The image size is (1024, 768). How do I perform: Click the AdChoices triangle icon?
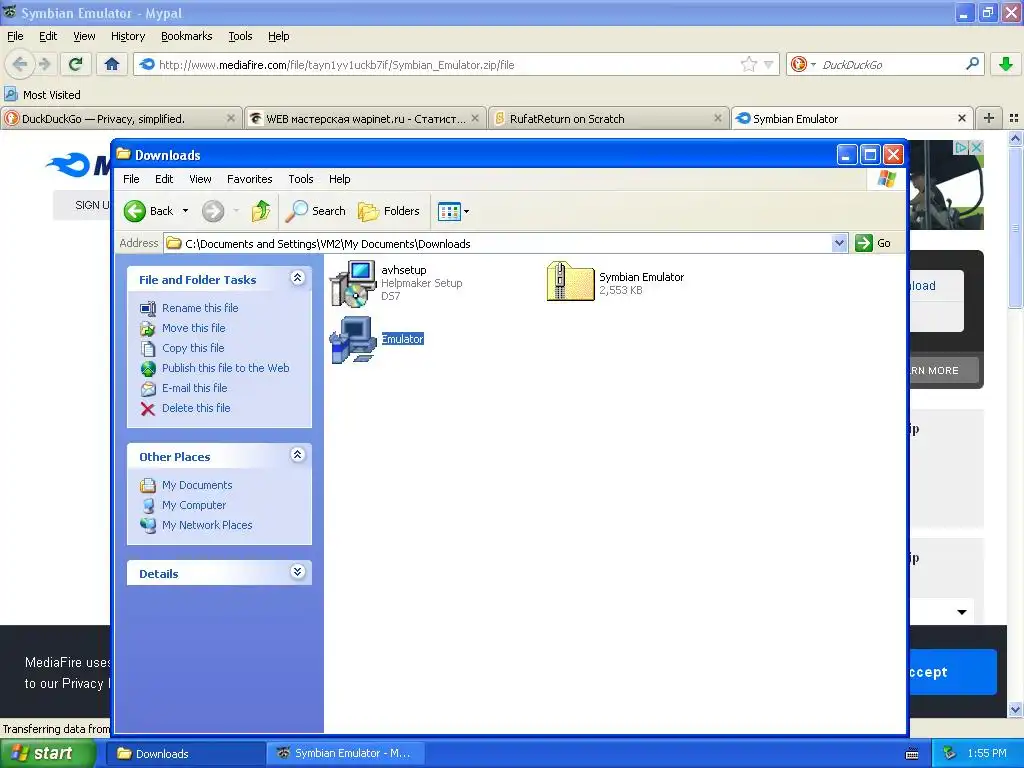[x=961, y=148]
